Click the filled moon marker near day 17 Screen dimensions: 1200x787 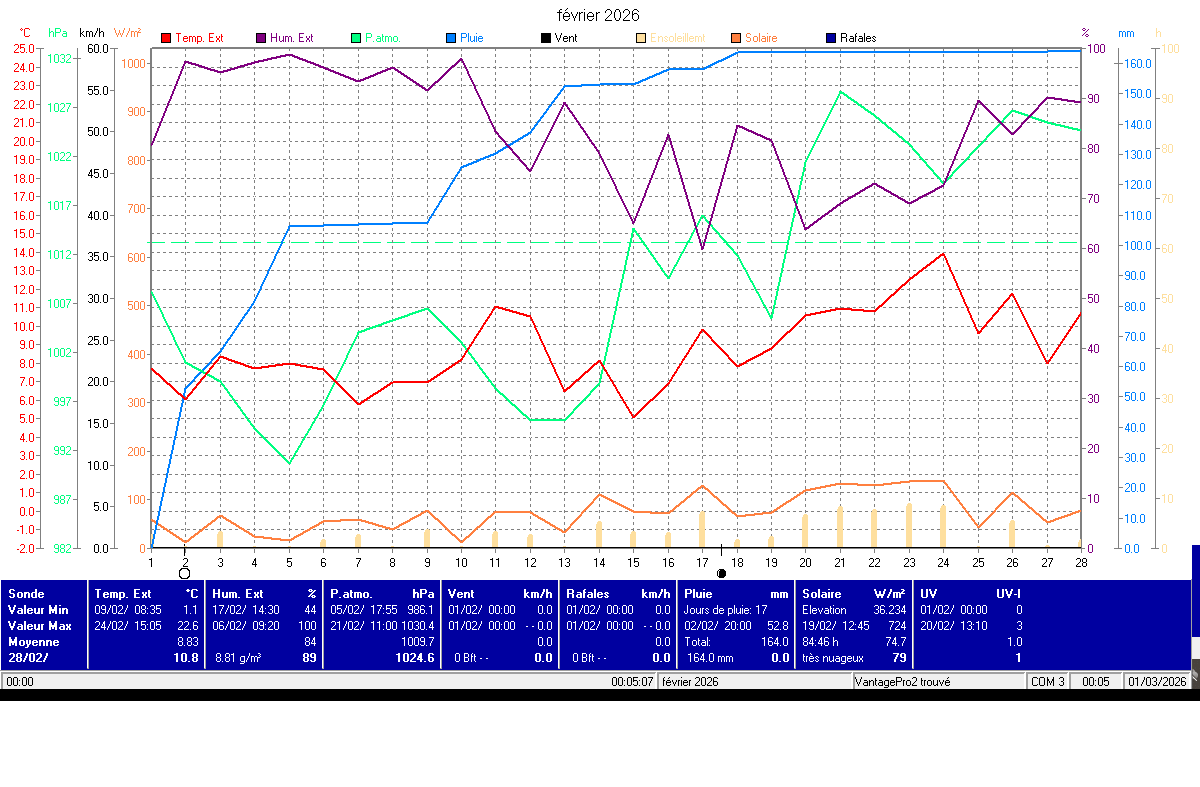(x=721, y=573)
